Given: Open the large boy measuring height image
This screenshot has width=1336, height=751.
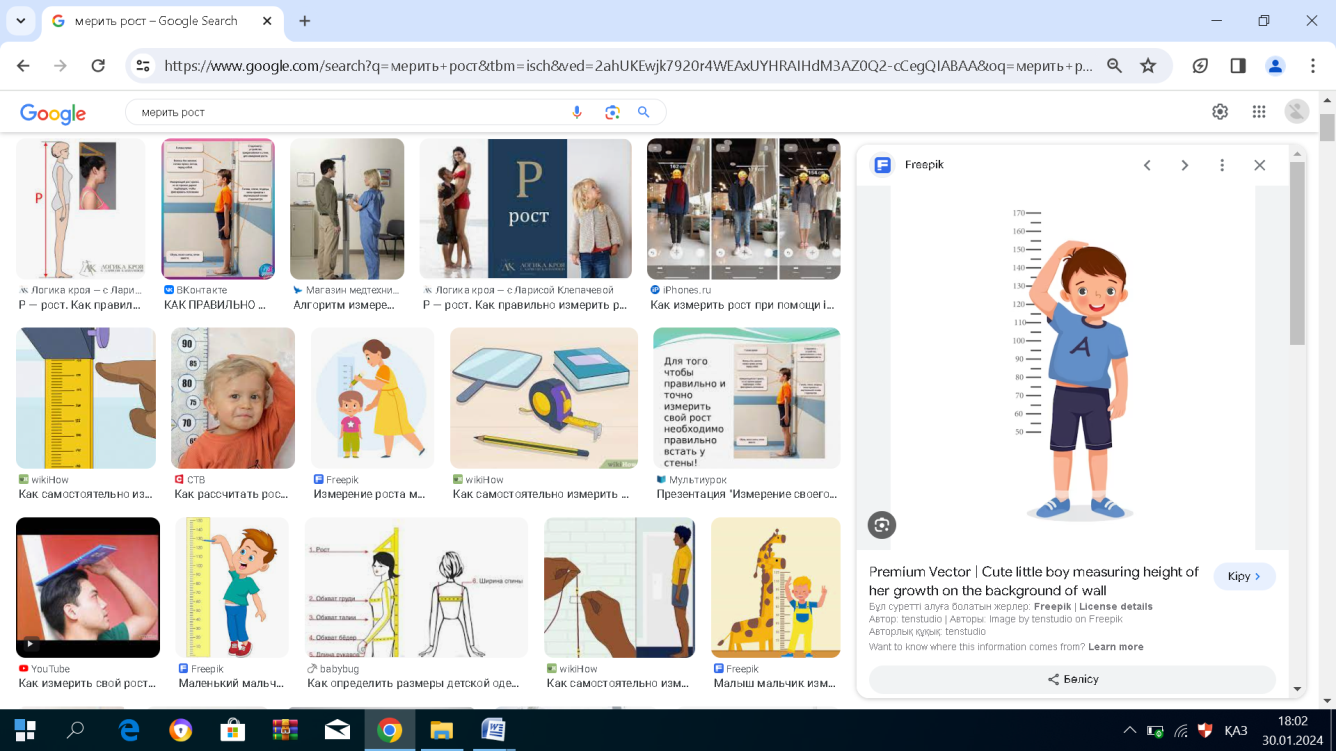Looking at the screenshot, I should point(1073,365).
